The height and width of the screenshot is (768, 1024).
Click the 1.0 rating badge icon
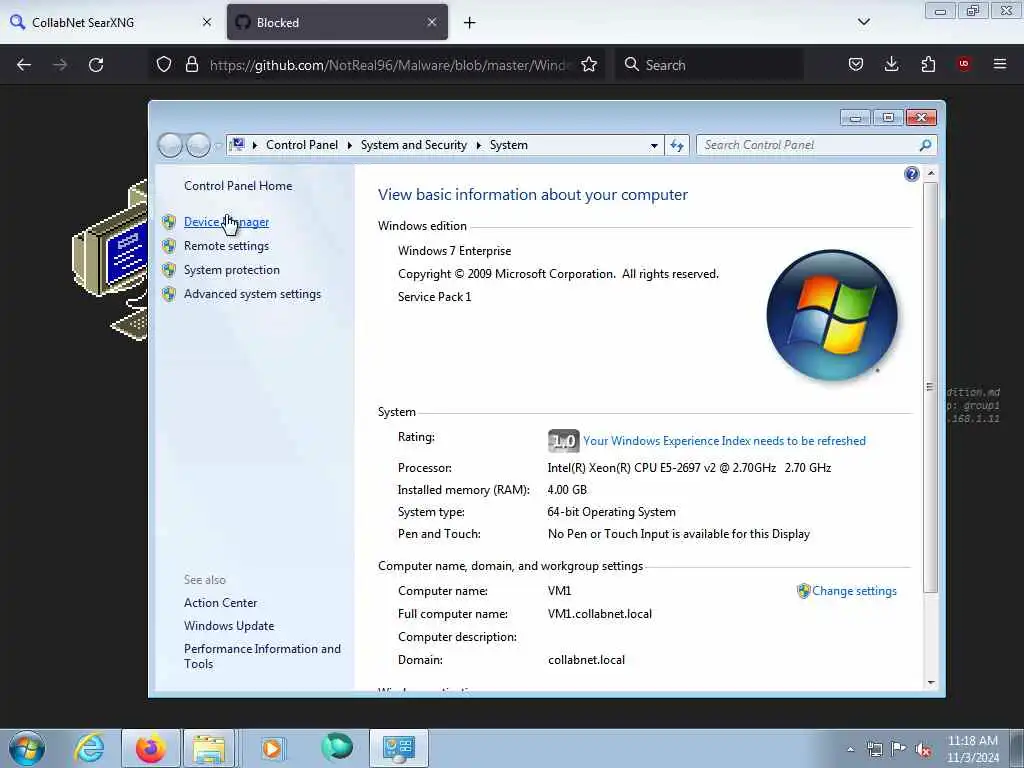[x=563, y=441]
